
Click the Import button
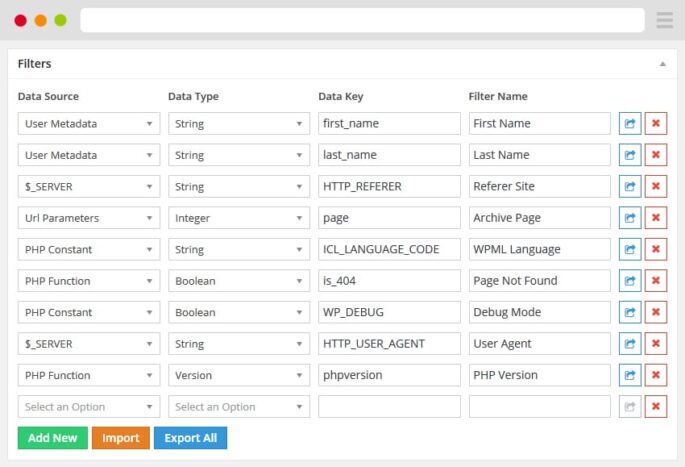click(121, 438)
